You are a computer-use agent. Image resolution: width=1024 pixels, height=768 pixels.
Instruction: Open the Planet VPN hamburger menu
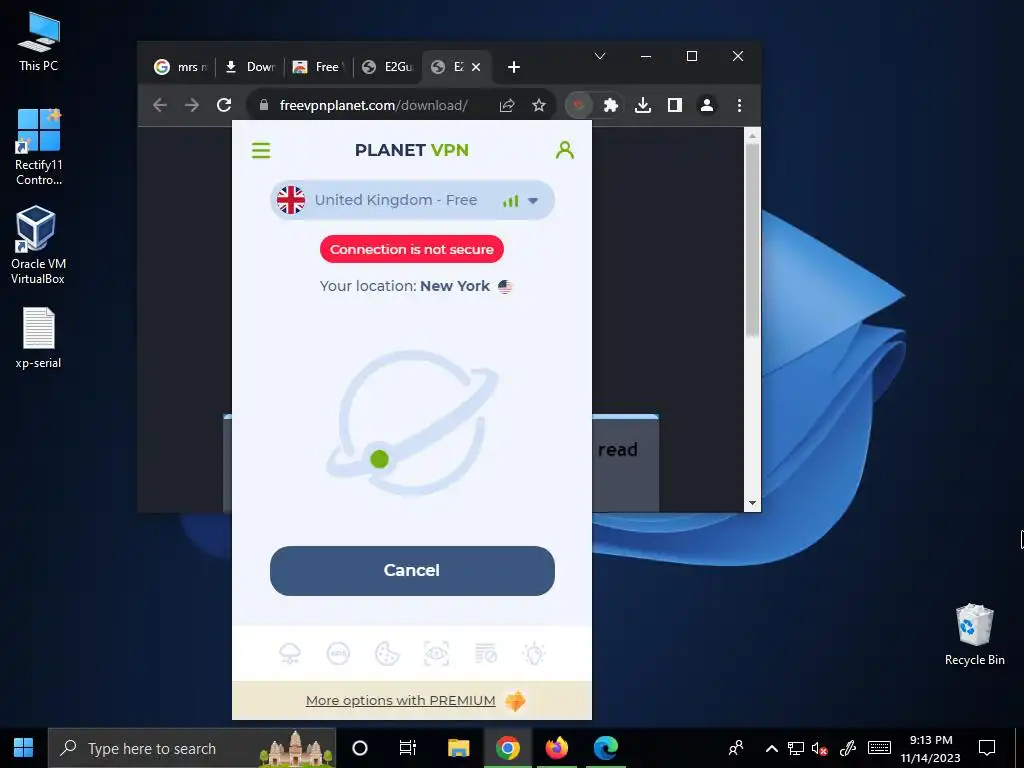click(x=261, y=151)
